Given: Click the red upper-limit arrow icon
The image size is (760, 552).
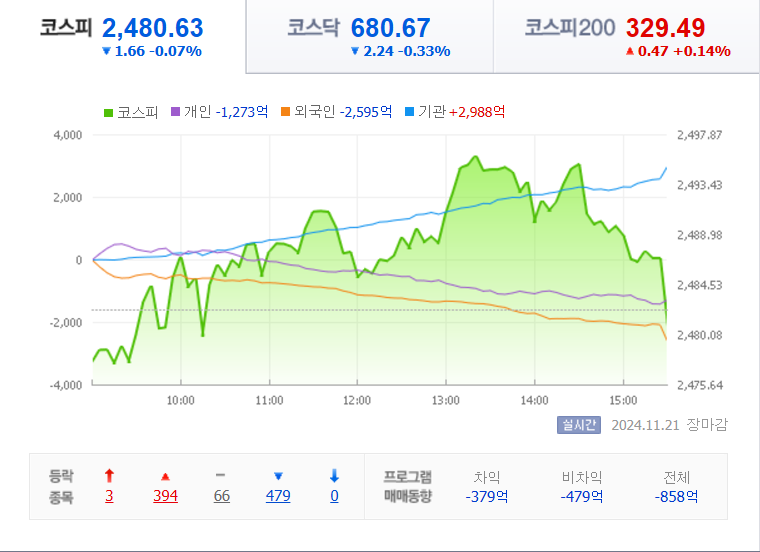Looking at the screenshot, I should coord(109,476).
